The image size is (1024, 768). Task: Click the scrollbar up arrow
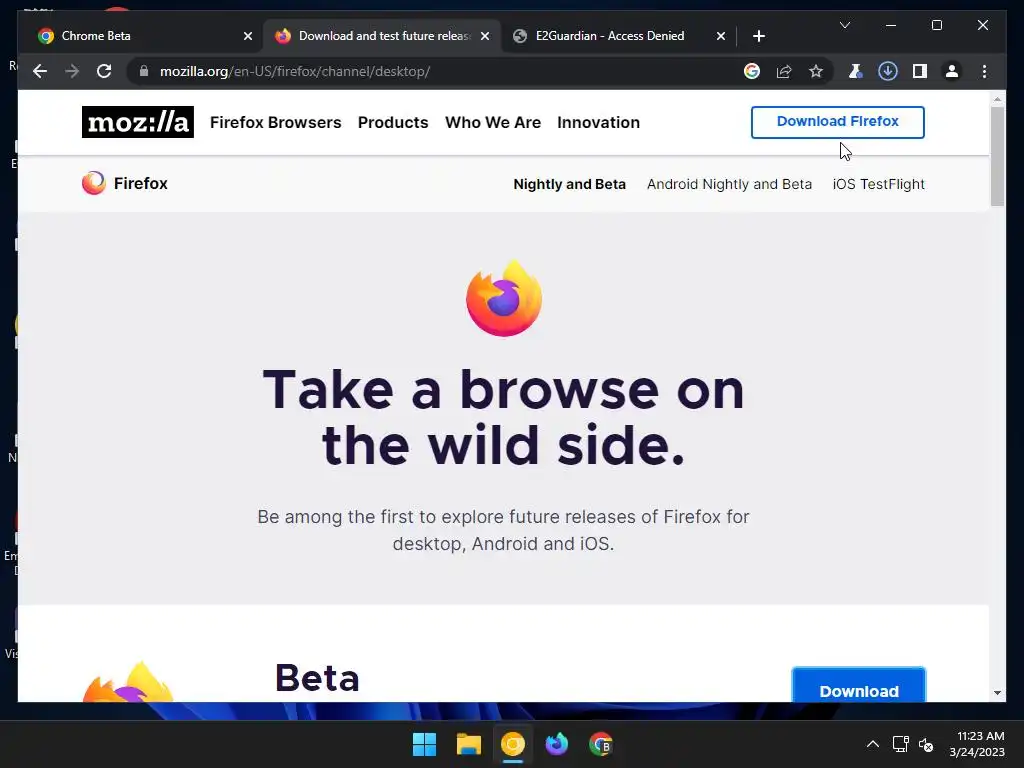point(997,99)
